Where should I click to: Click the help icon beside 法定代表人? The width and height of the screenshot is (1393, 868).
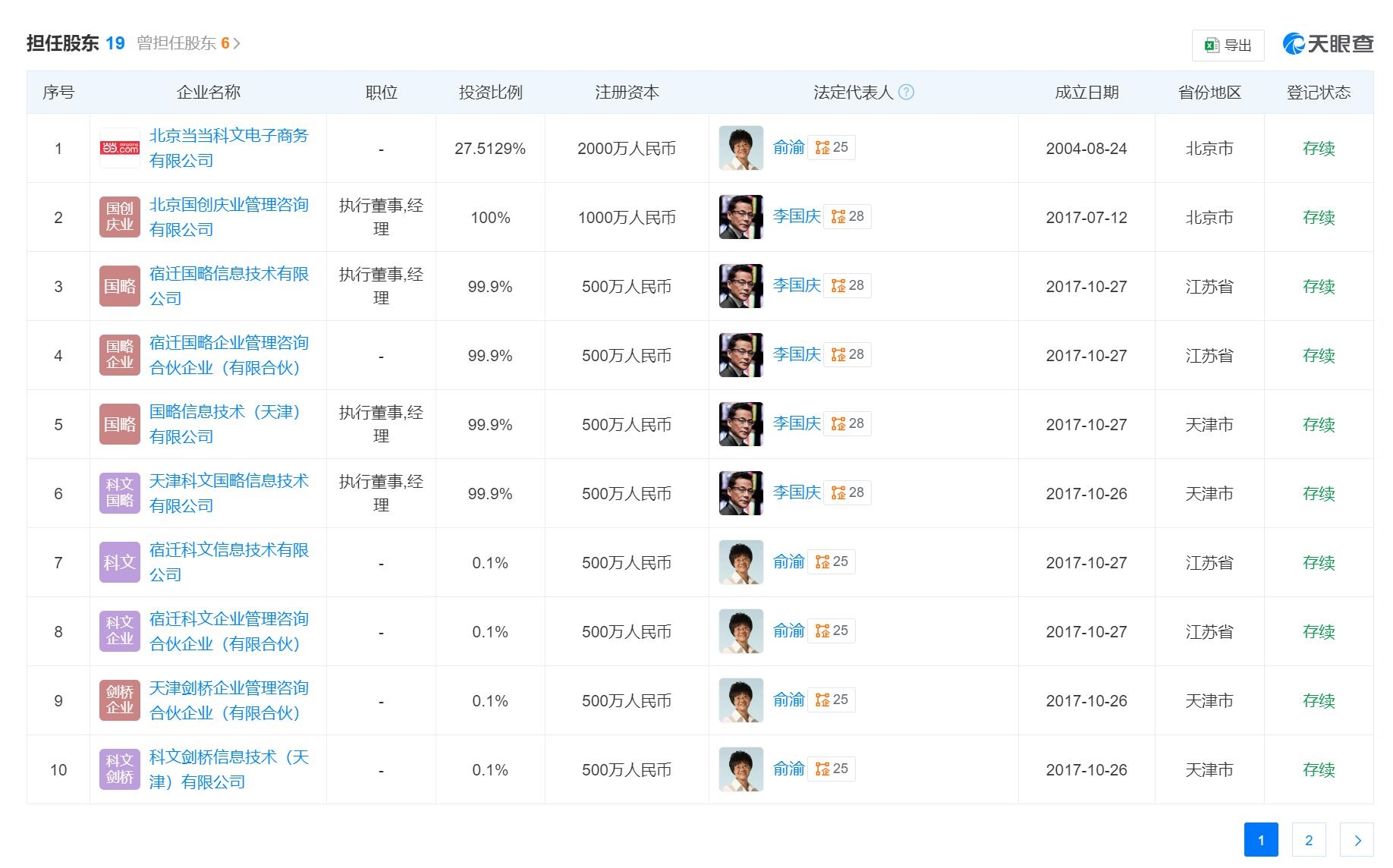point(906,92)
